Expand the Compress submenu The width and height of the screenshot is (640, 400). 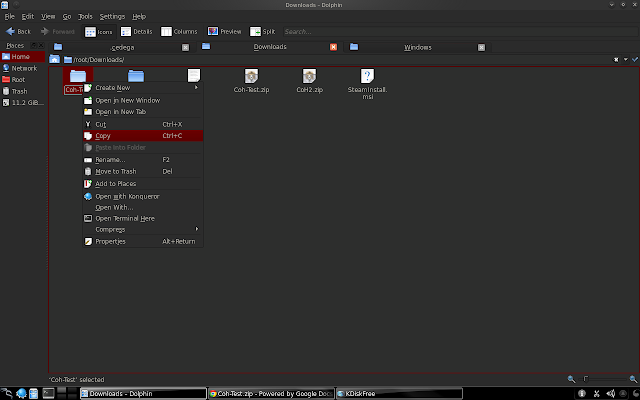point(143,229)
